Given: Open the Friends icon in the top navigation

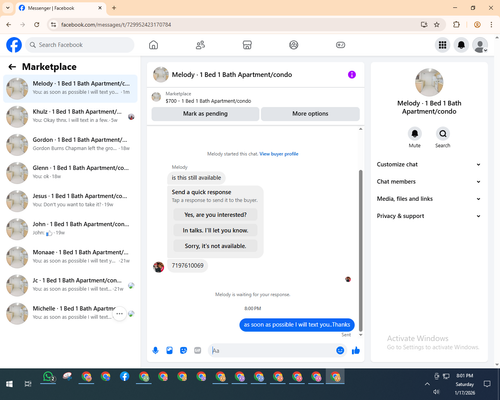Looking at the screenshot, I should [x=200, y=45].
